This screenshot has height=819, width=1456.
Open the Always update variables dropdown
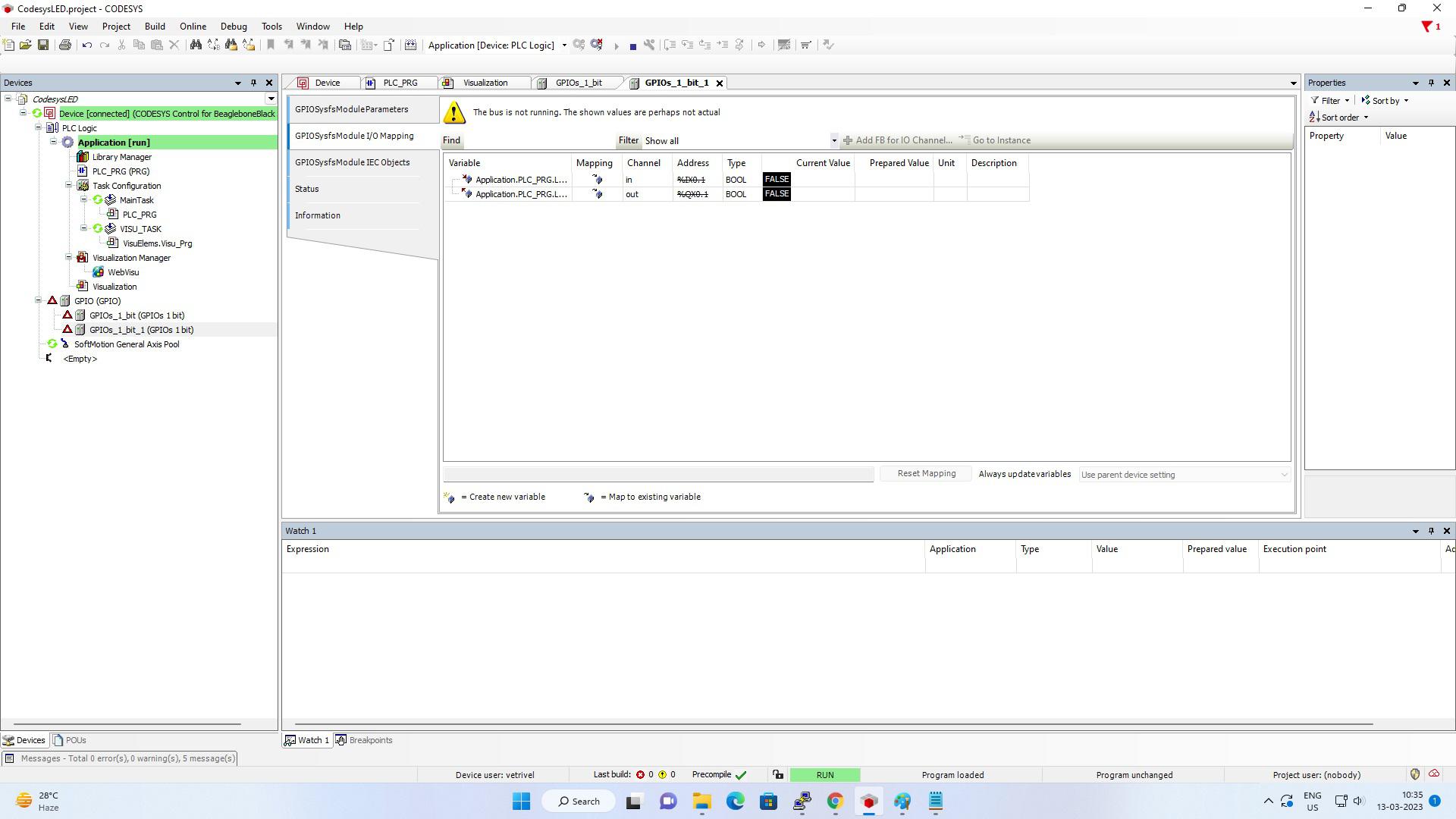click(x=1283, y=475)
